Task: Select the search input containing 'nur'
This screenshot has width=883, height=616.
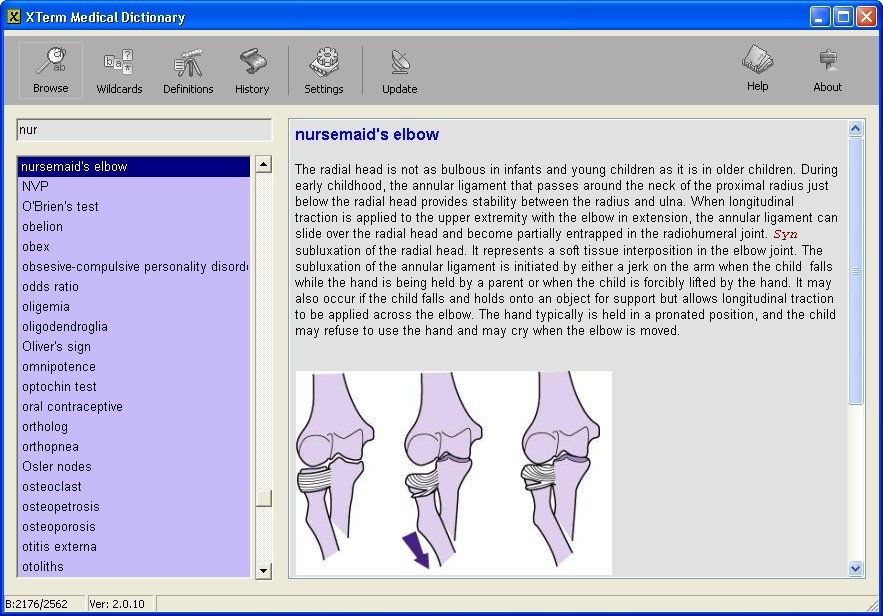Action: (x=143, y=130)
